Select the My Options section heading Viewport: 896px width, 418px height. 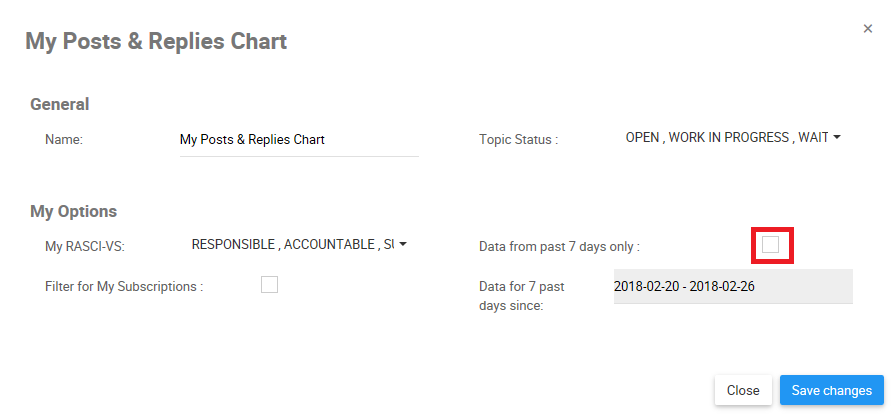[x=74, y=211]
